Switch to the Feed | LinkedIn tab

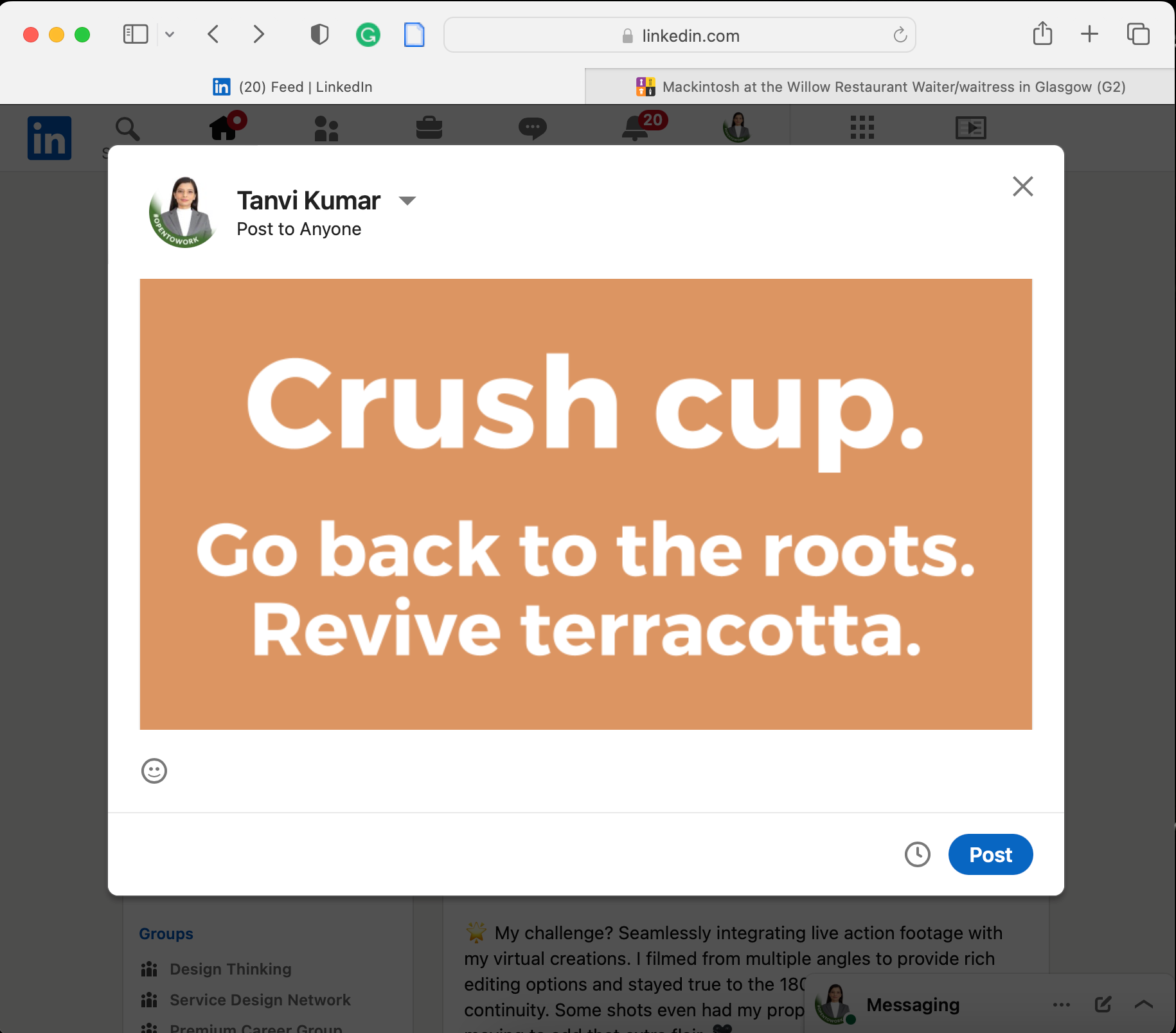(292, 87)
